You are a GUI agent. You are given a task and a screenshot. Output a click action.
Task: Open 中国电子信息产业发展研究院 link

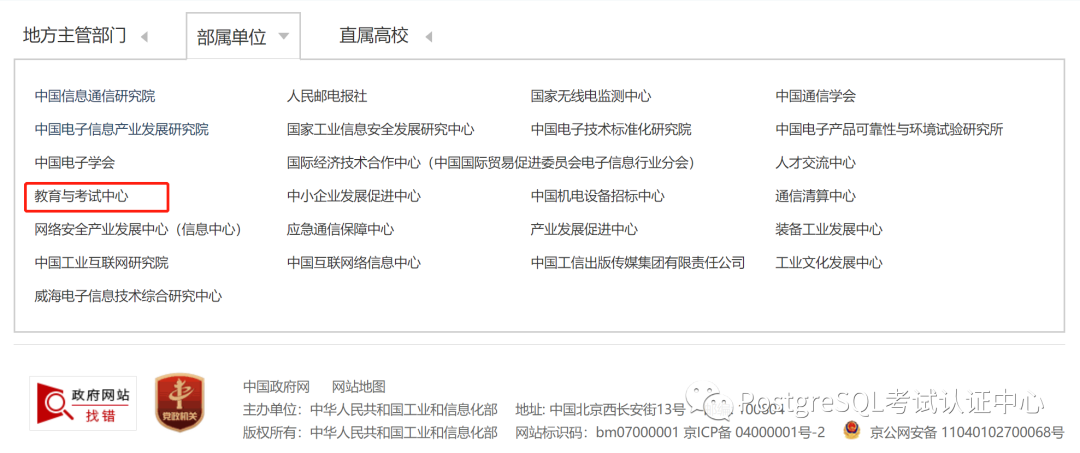tap(122, 129)
